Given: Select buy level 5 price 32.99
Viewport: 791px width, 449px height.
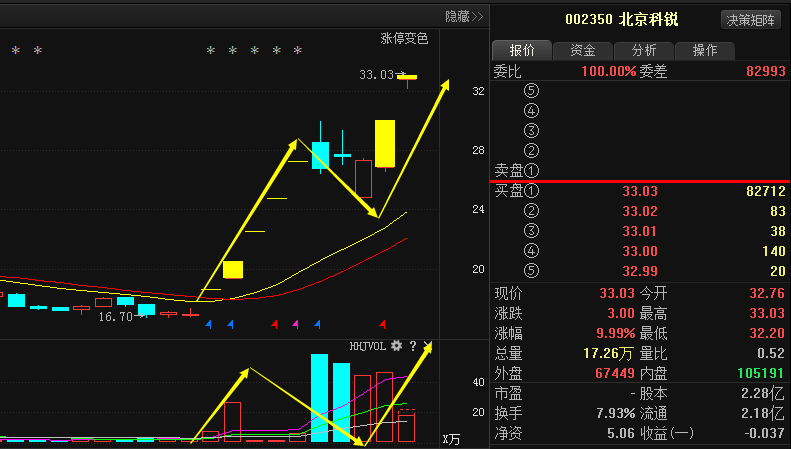Looking at the screenshot, I should 640,271.
